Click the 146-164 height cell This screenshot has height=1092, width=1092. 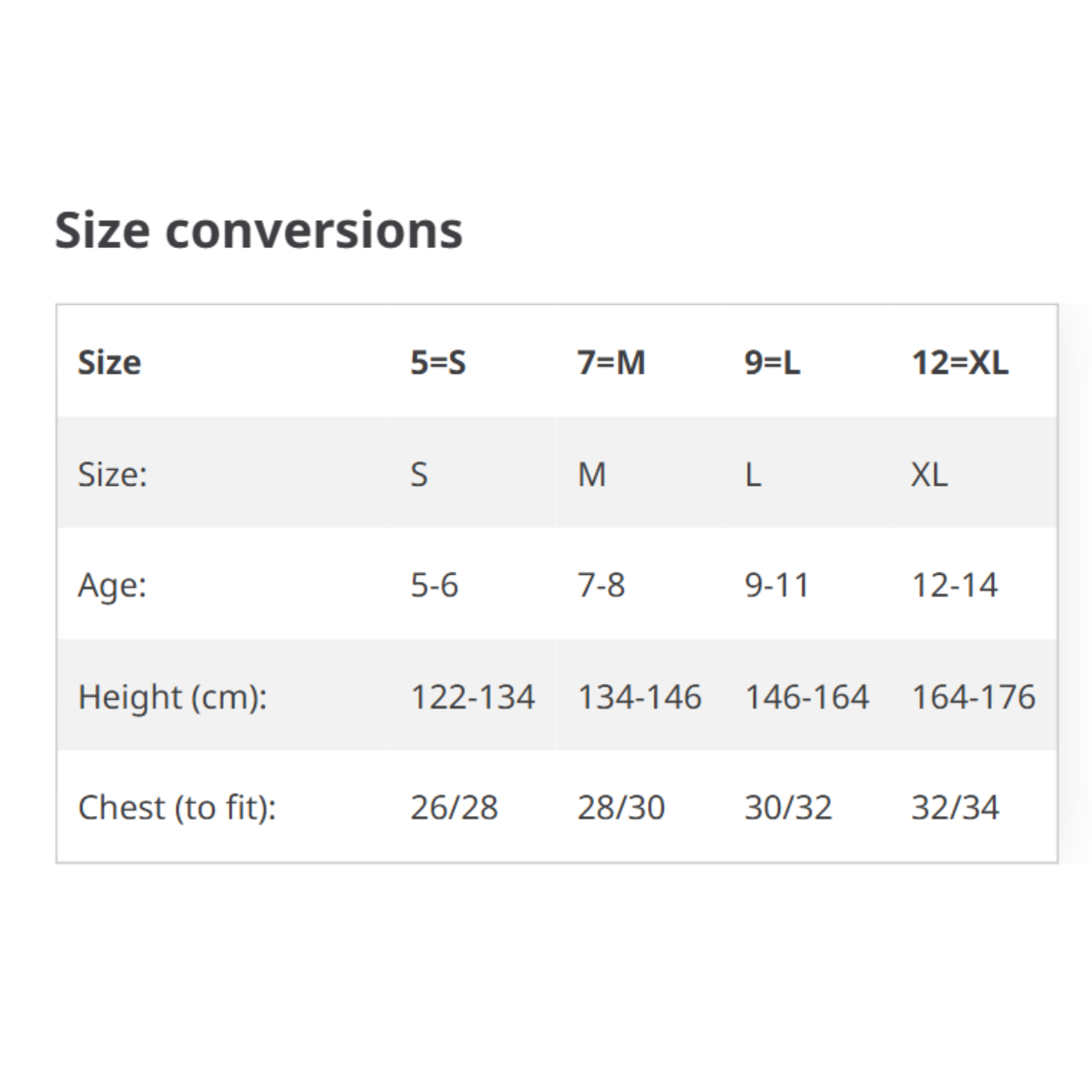806,697
